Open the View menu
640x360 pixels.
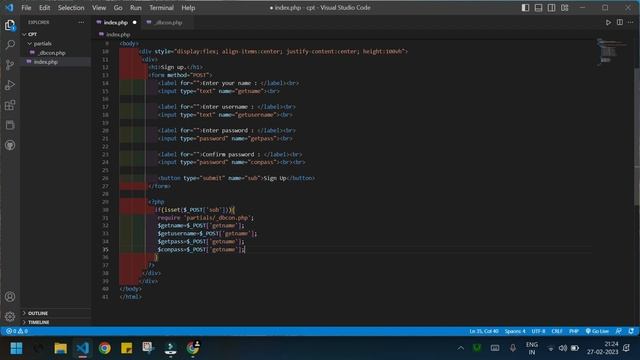tap(99, 8)
